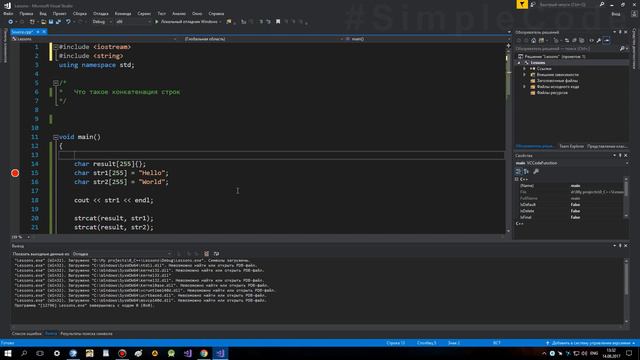
Task: Open the Файл menu
Action: (x=8, y=13)
